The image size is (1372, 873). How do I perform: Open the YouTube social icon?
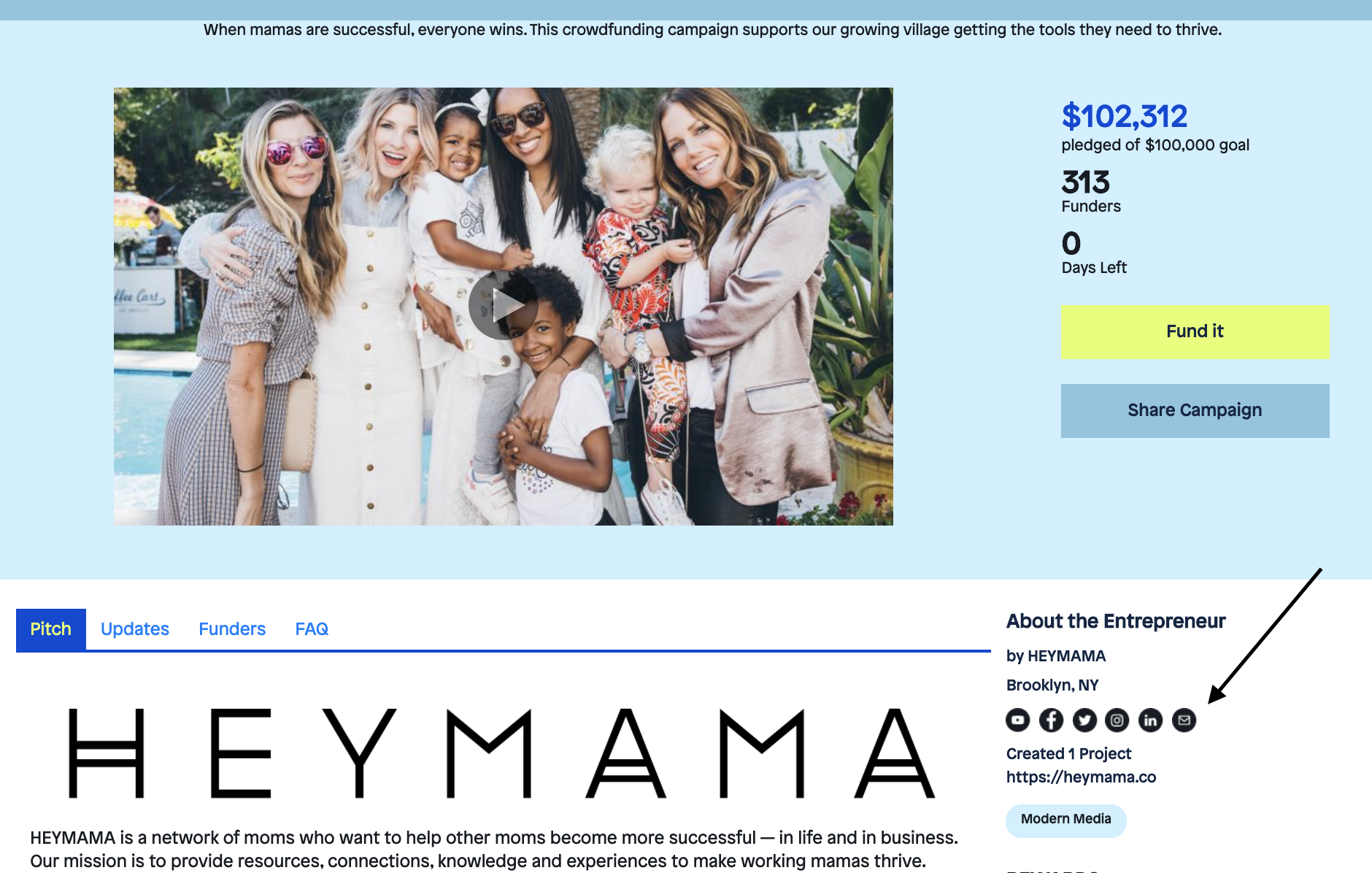point(1017,720)
